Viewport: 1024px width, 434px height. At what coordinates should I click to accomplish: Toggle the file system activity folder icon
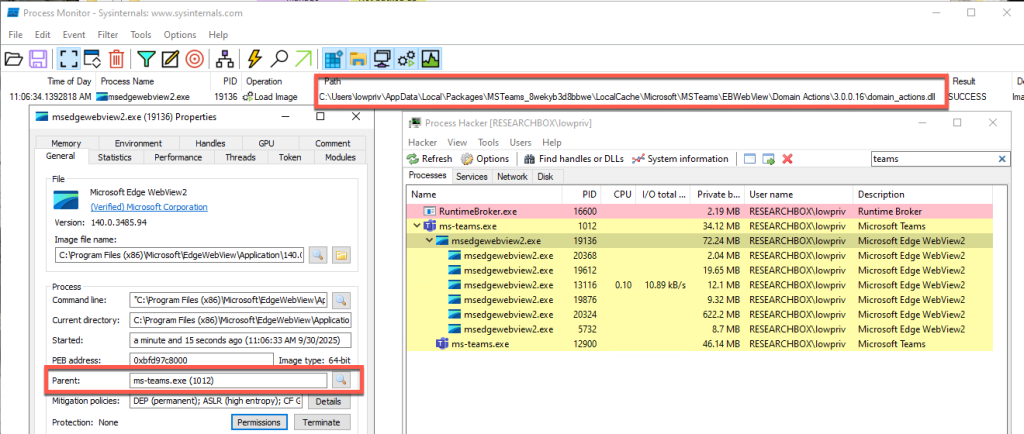(x=357, y=59)
